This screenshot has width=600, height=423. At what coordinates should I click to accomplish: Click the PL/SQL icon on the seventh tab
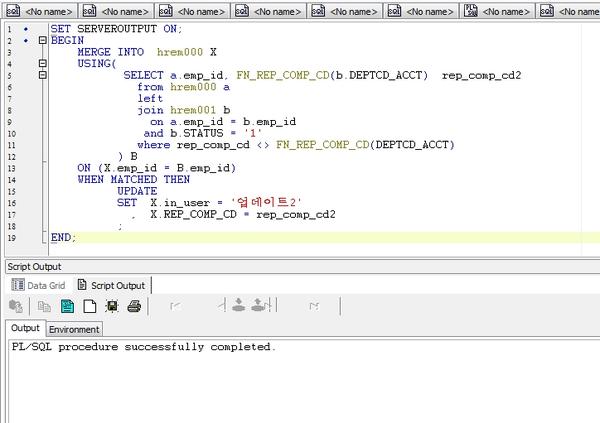coord(470,11)
